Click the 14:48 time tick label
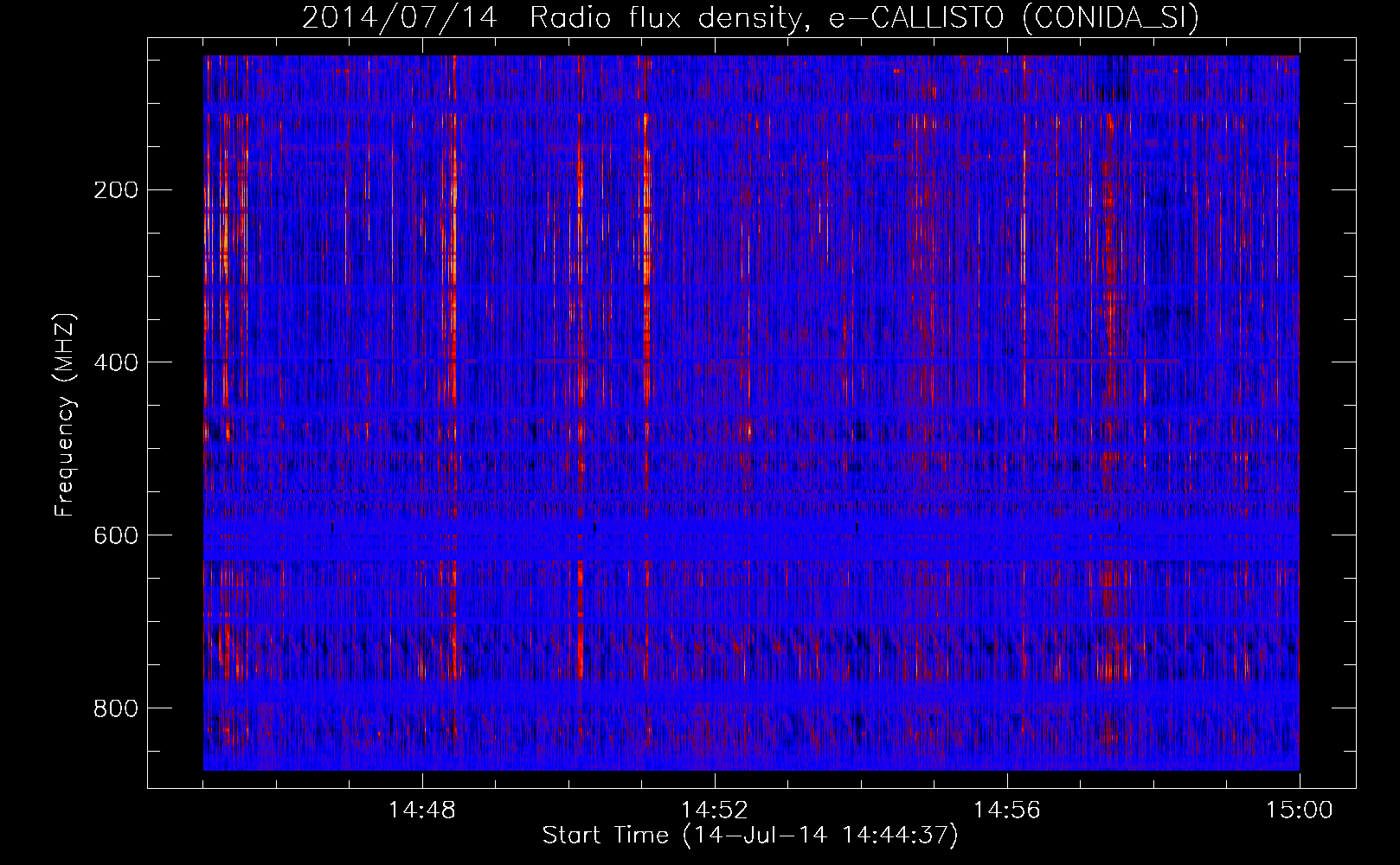 point(422,811)
